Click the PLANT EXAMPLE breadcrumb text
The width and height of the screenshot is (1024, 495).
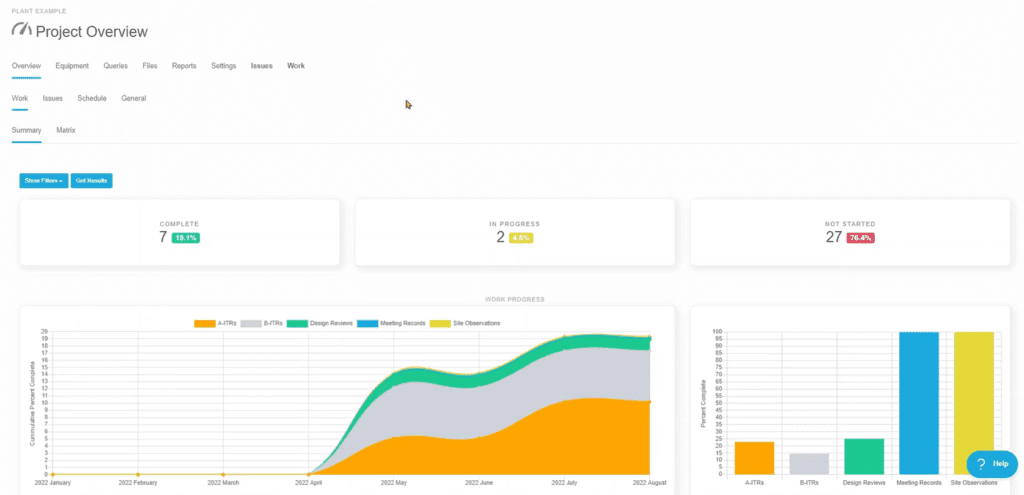[x=39, y=12]
